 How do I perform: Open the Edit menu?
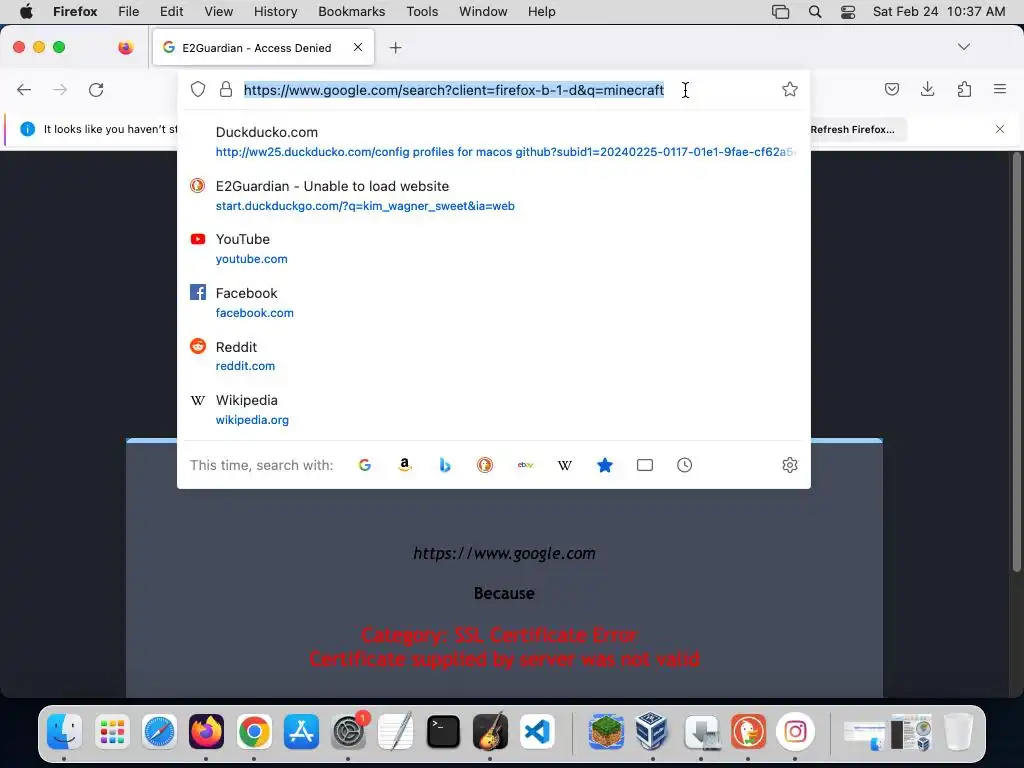[x=172, y=12]
